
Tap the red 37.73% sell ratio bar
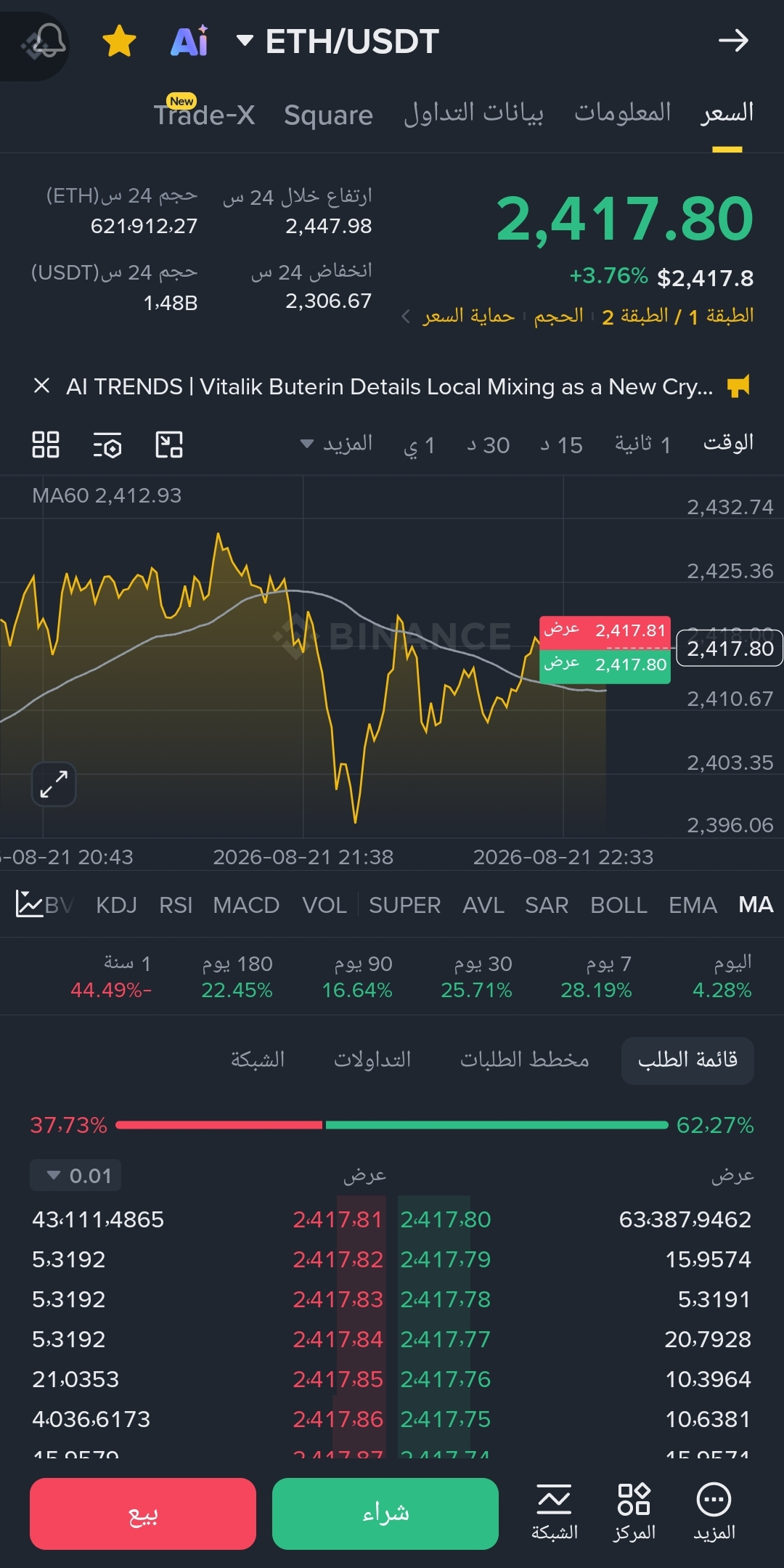[x=219, y=1125]
